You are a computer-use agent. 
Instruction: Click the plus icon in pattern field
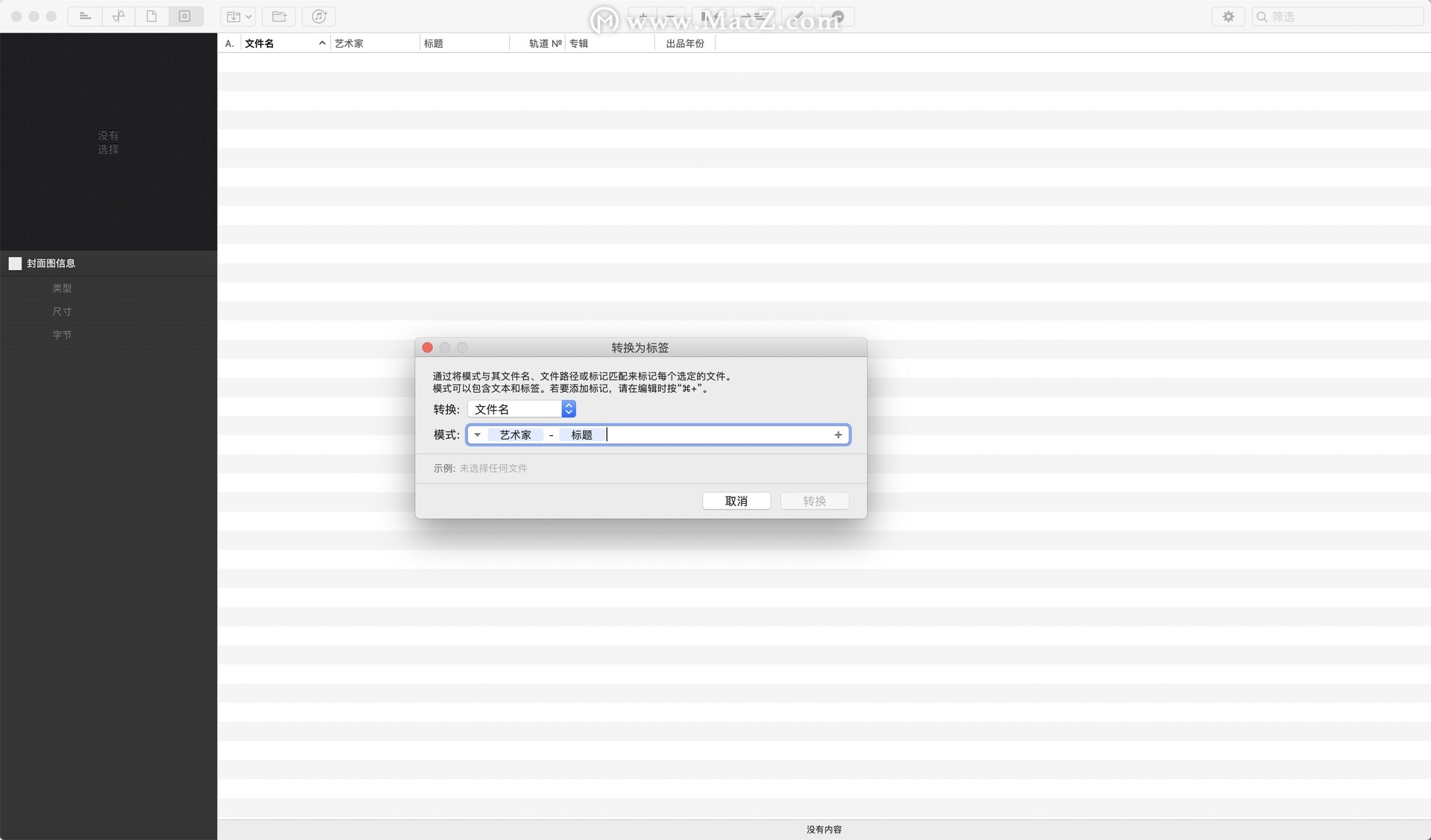[x=838, y=435]
